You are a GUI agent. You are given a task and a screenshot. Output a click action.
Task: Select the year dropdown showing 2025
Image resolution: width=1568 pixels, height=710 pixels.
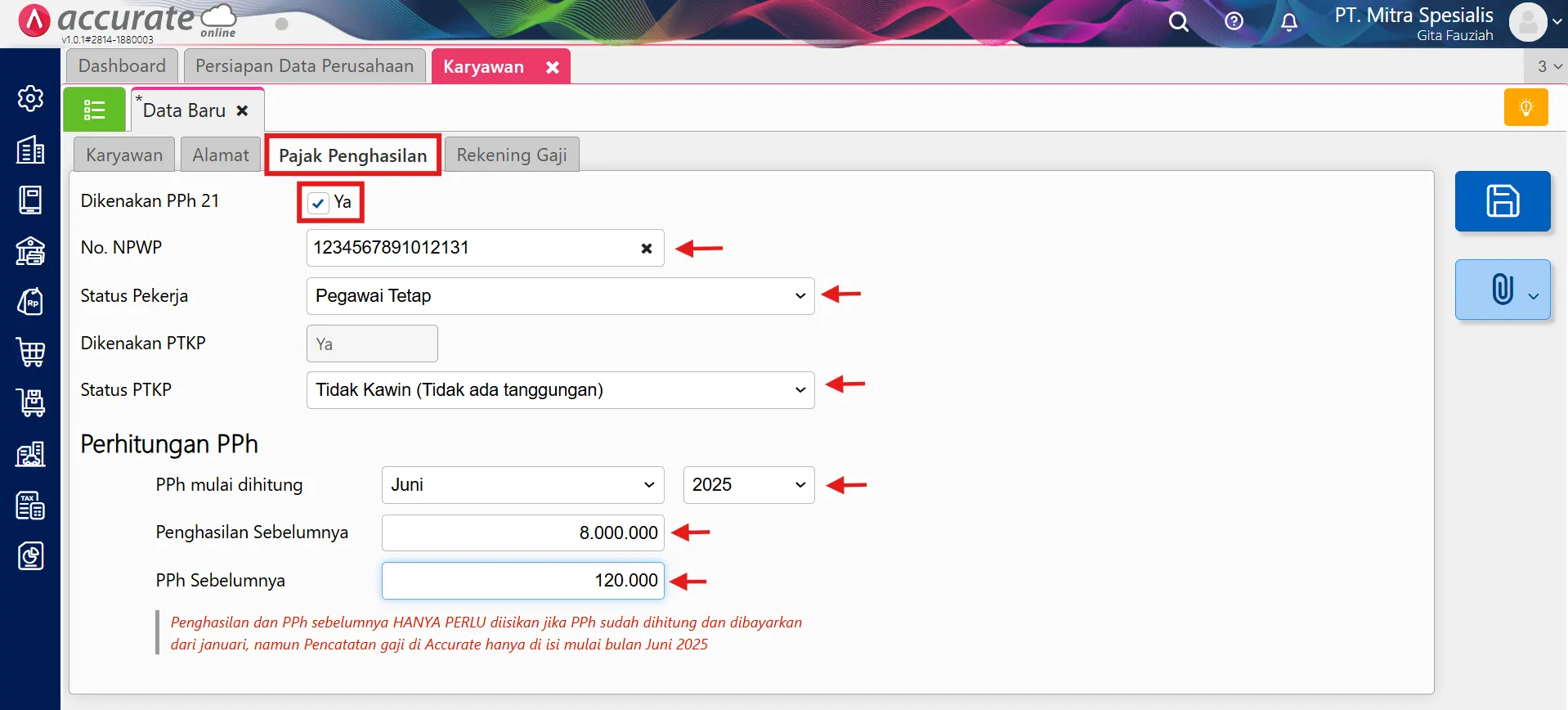[x=748, y=485]
